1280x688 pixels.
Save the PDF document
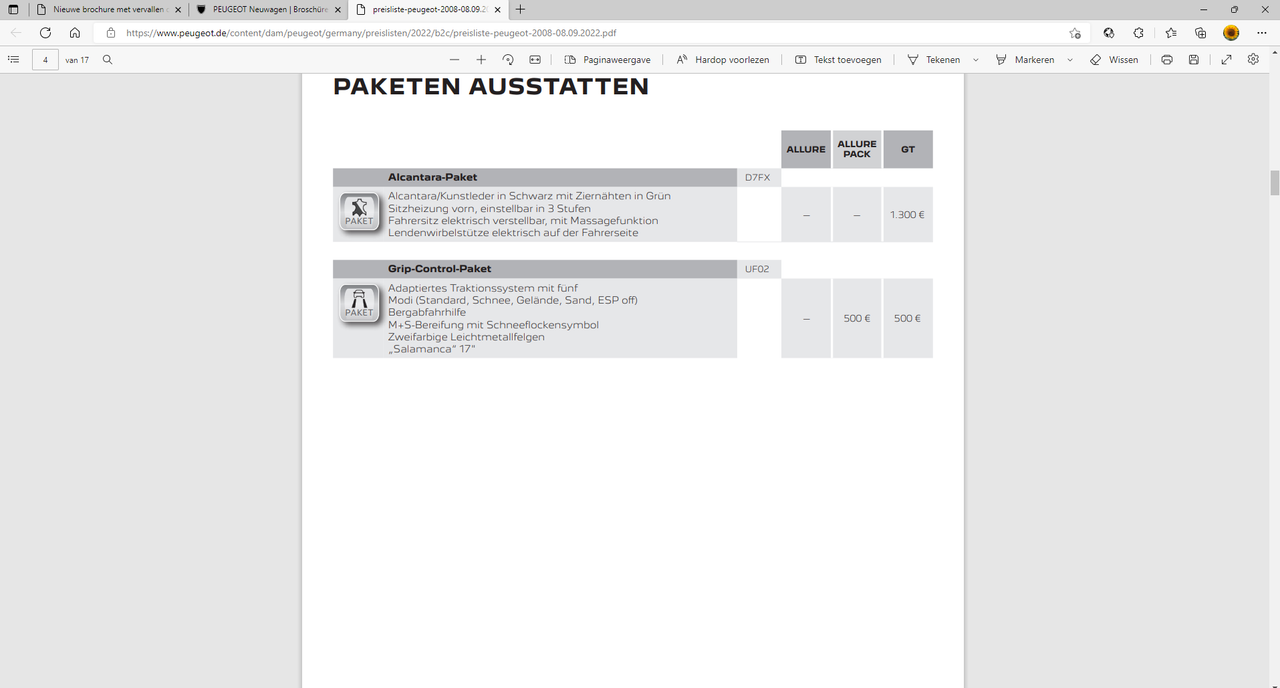click(1194, 60)
